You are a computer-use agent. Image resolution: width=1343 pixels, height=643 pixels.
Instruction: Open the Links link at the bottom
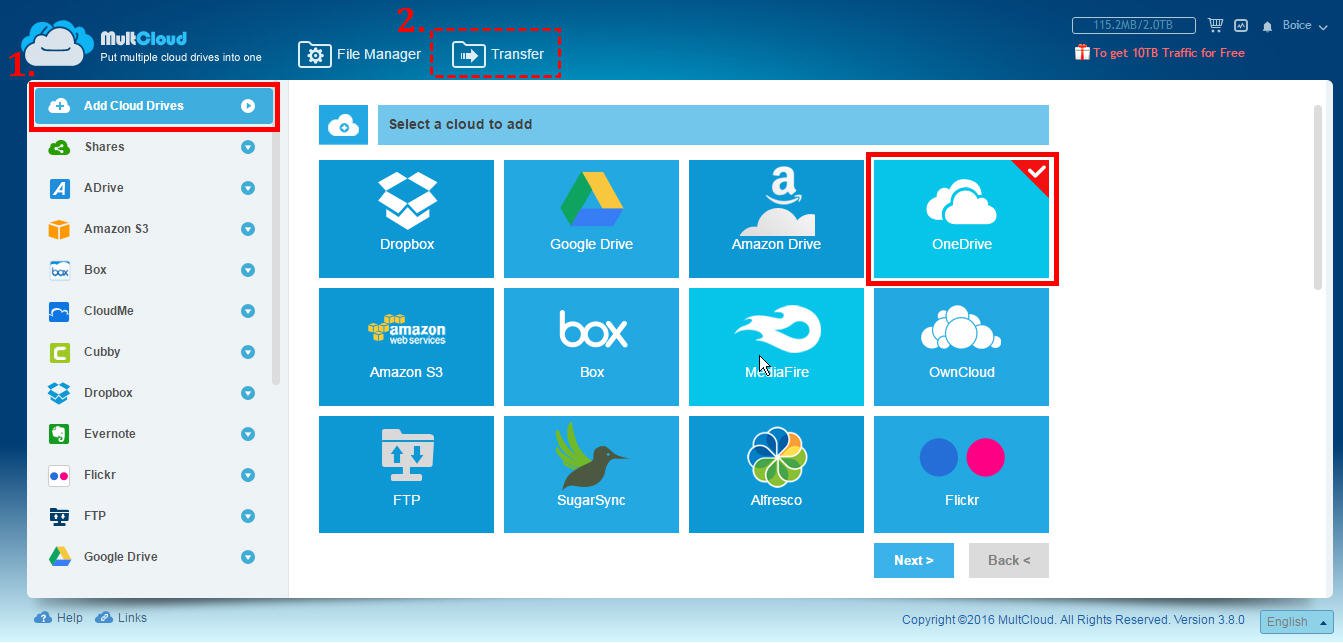(x=121, y=618)
